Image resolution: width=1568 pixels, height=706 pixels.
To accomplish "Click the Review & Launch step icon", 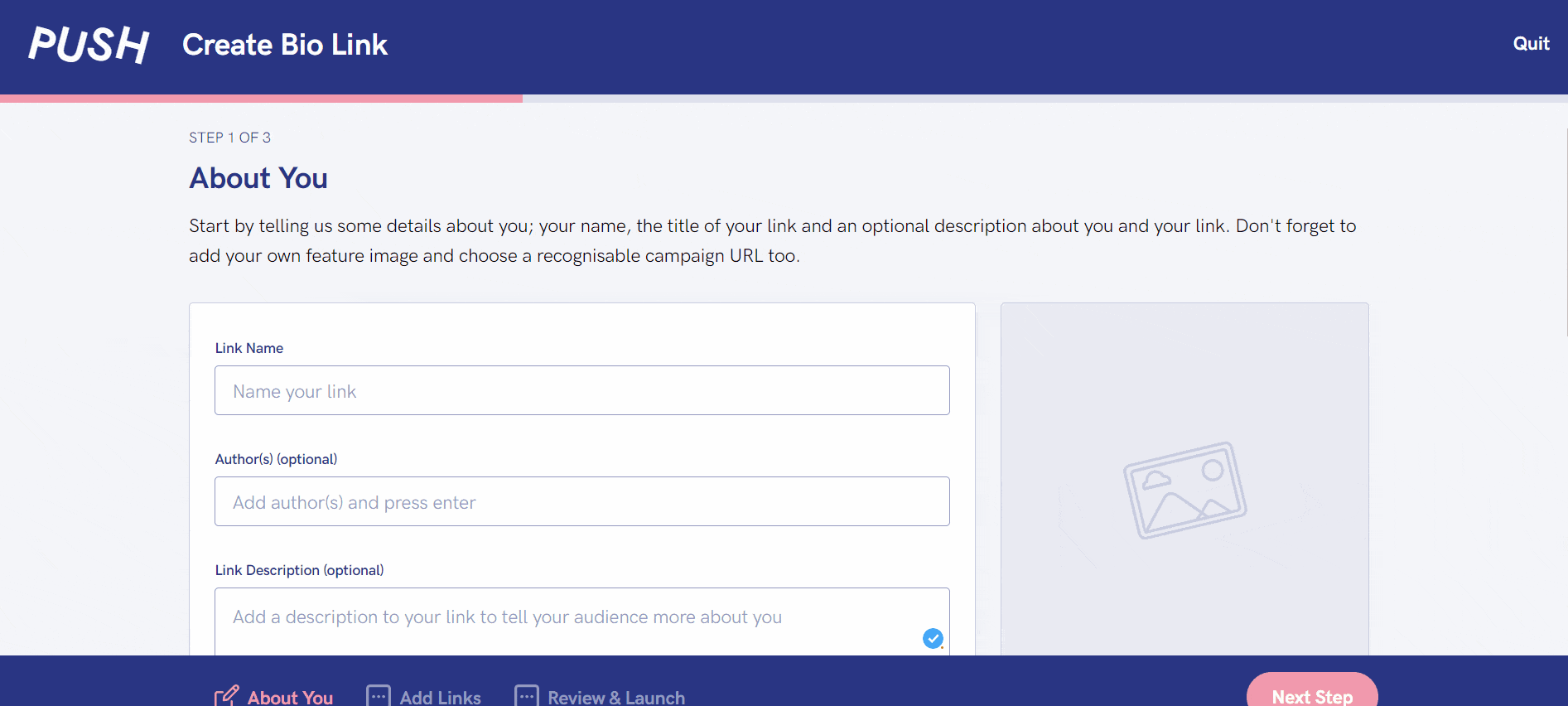I will tap(527, 696).
